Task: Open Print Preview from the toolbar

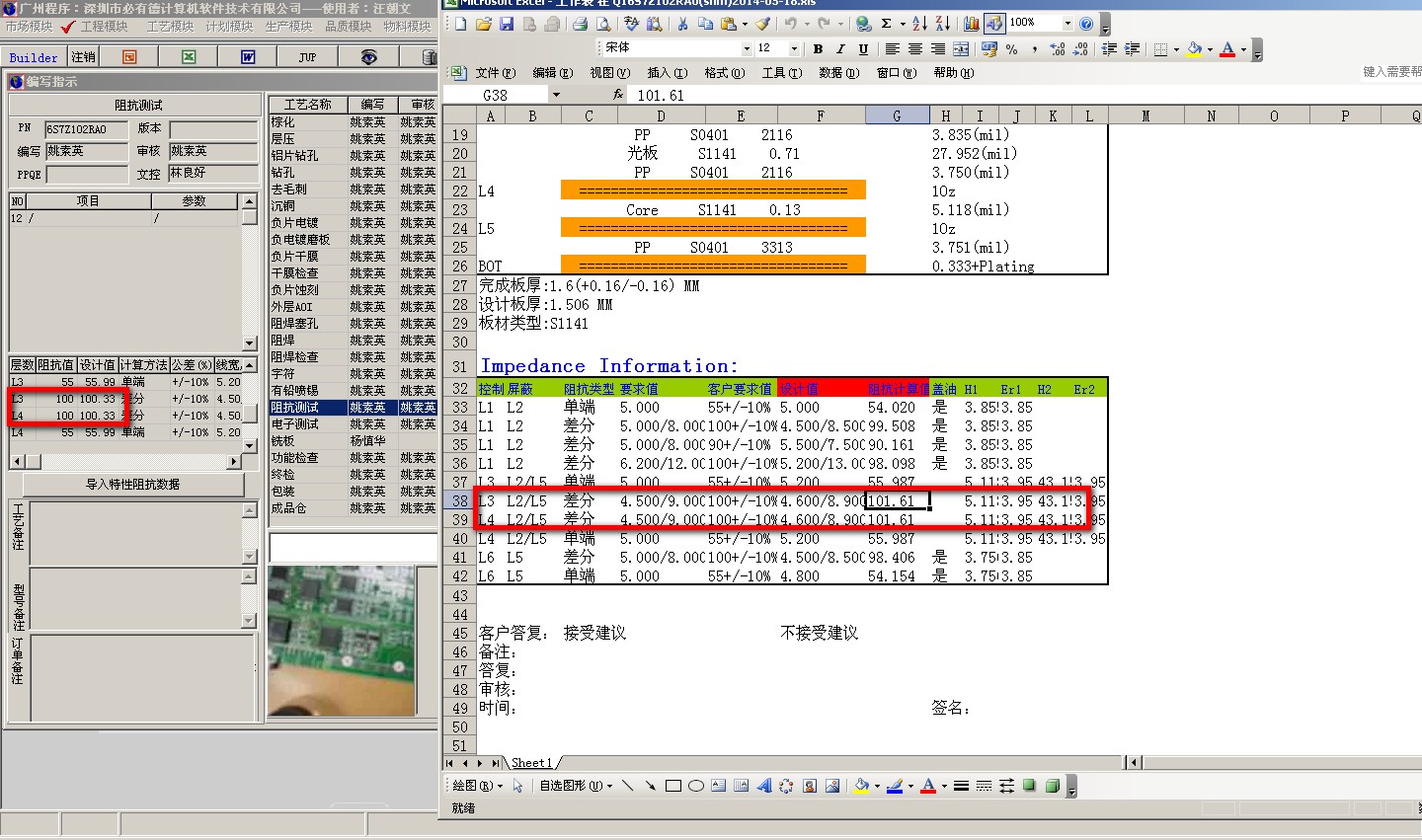Action: (602, 24)
